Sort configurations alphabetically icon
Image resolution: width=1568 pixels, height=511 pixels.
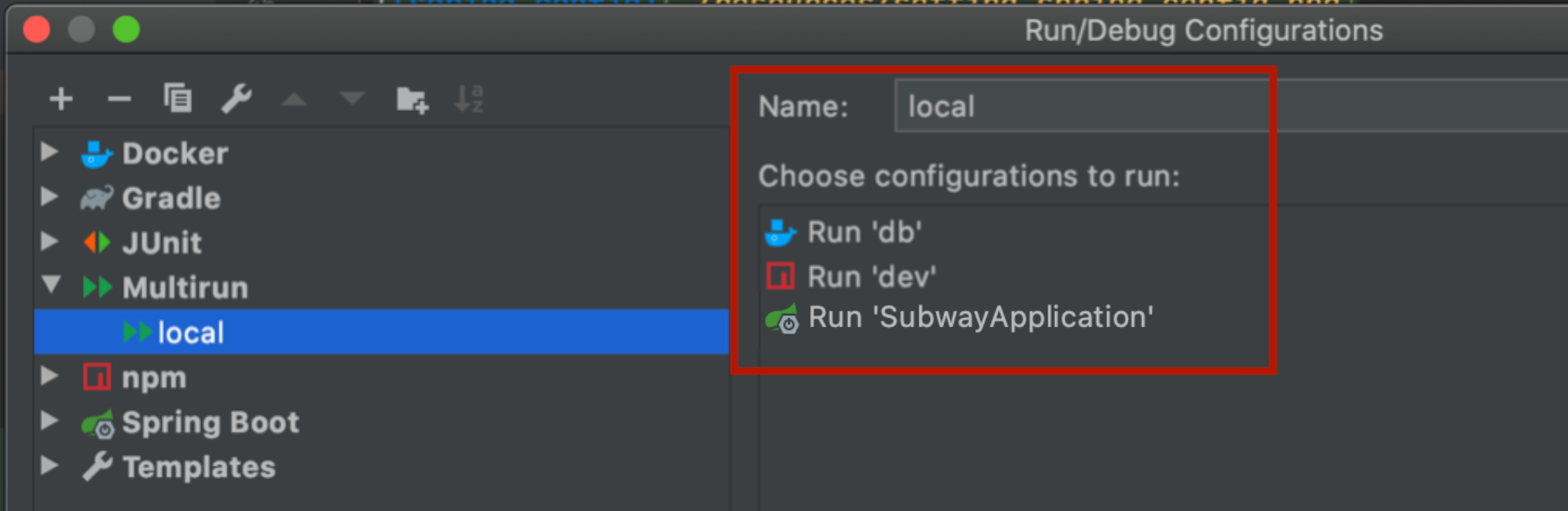click(470, 99)
